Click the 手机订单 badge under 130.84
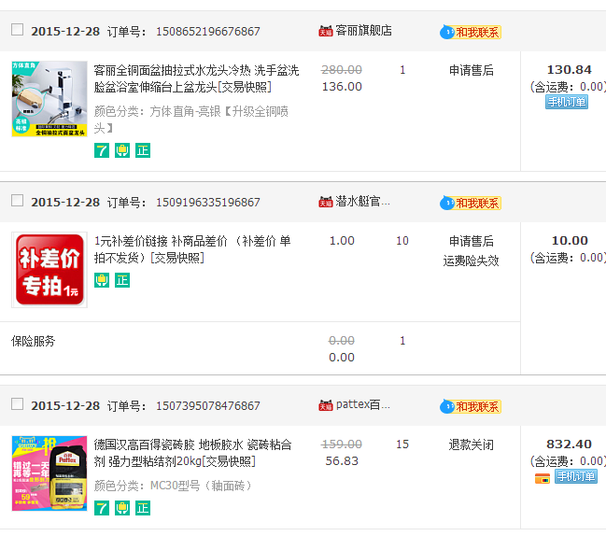606x536 pixels. pos(566,102)
